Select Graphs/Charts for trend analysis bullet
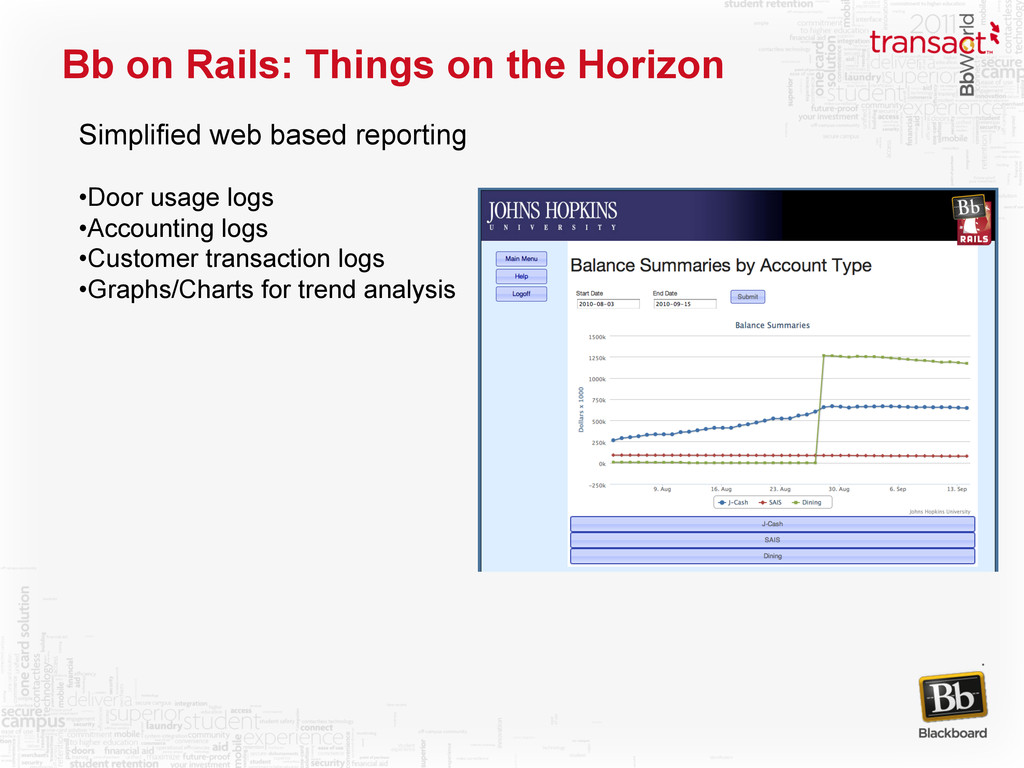This screenshot has width=1024, height=768. (x=267, y=289)
